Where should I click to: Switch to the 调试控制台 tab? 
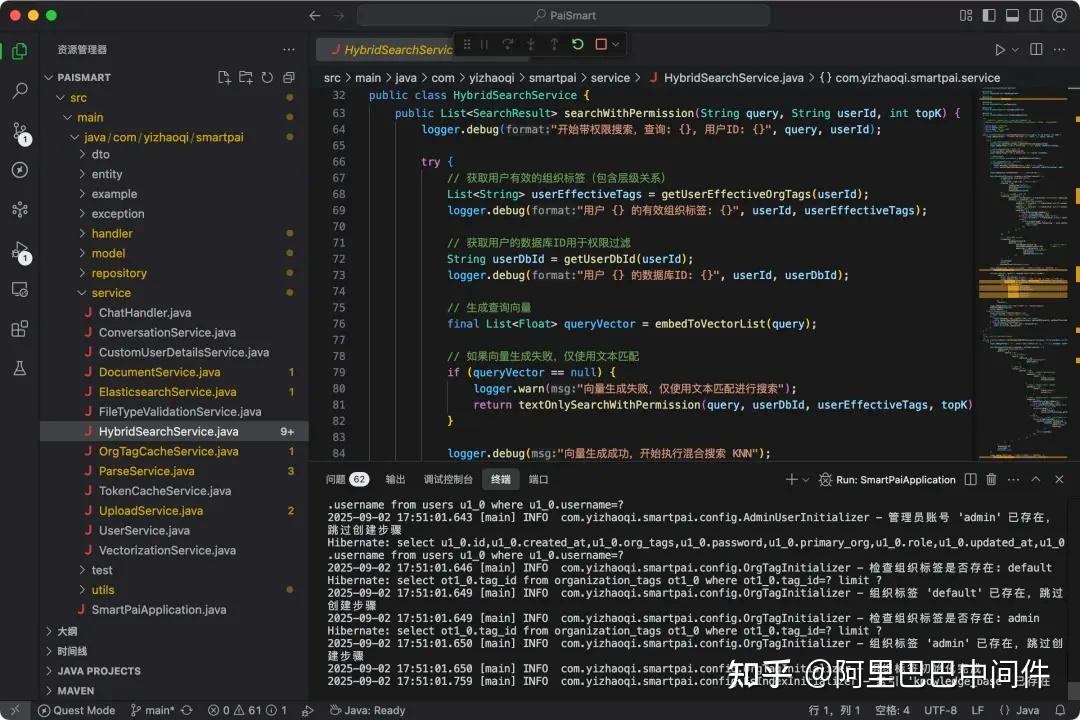pos(446,479)
